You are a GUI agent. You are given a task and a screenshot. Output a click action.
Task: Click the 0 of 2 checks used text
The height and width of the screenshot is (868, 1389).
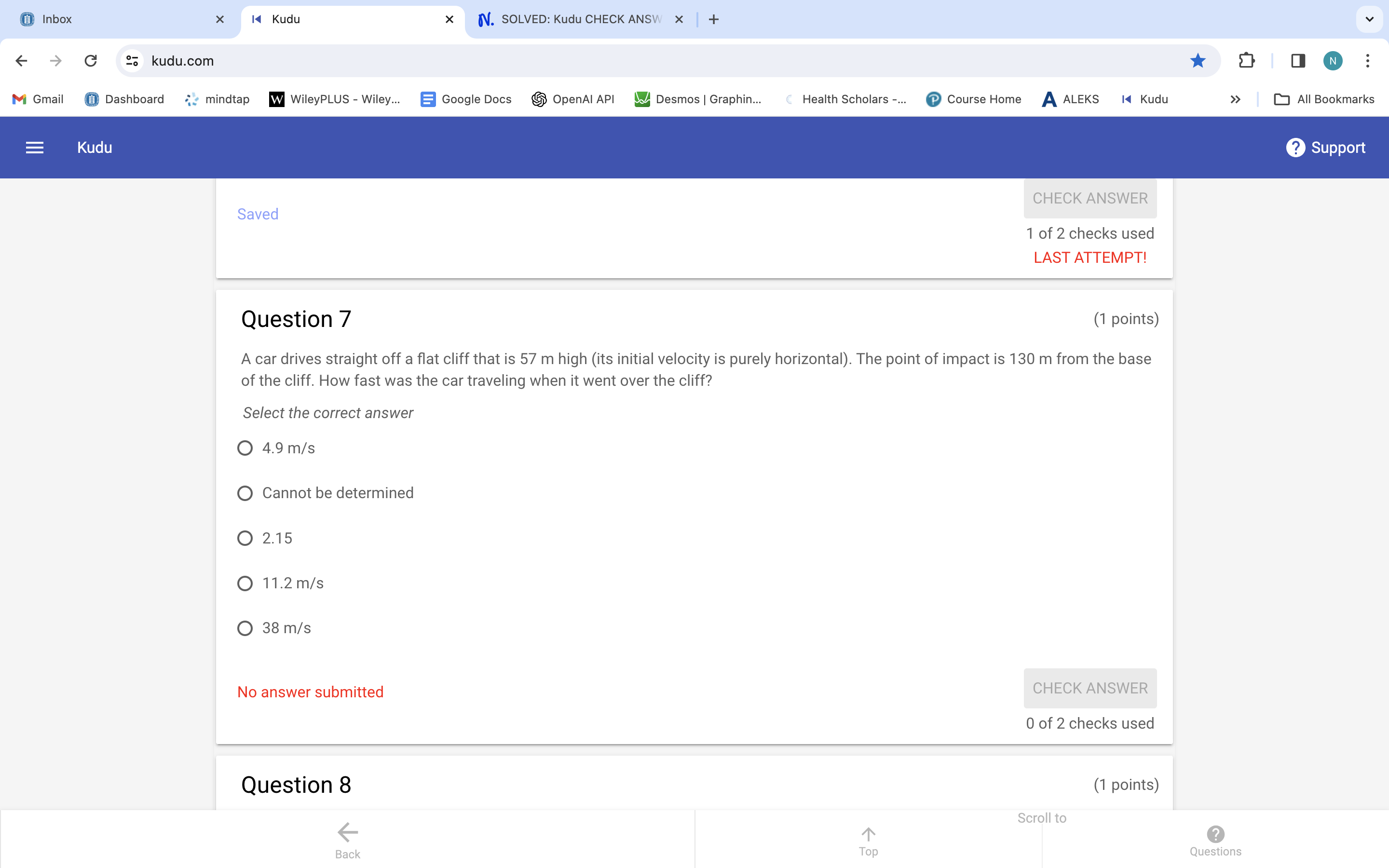[x=1090, y=723]
